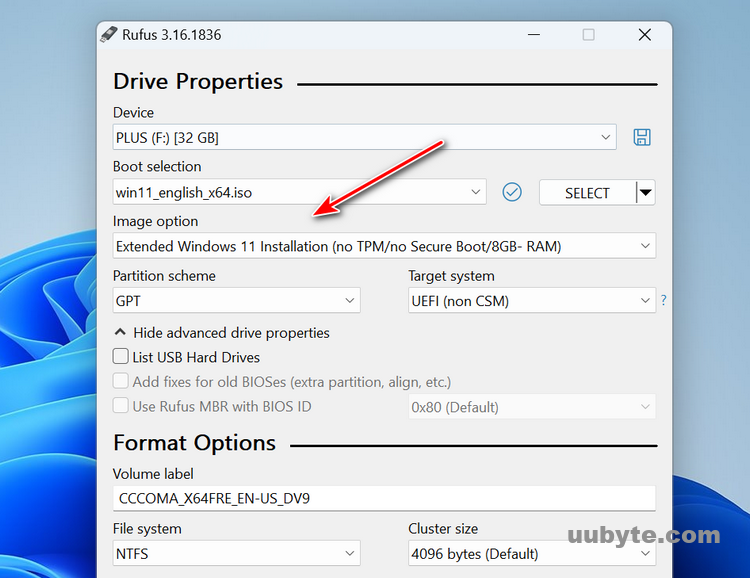Open the Partition scheme GPT dropdown
Screen dimensions: 750x578
[x=236, y=300]
